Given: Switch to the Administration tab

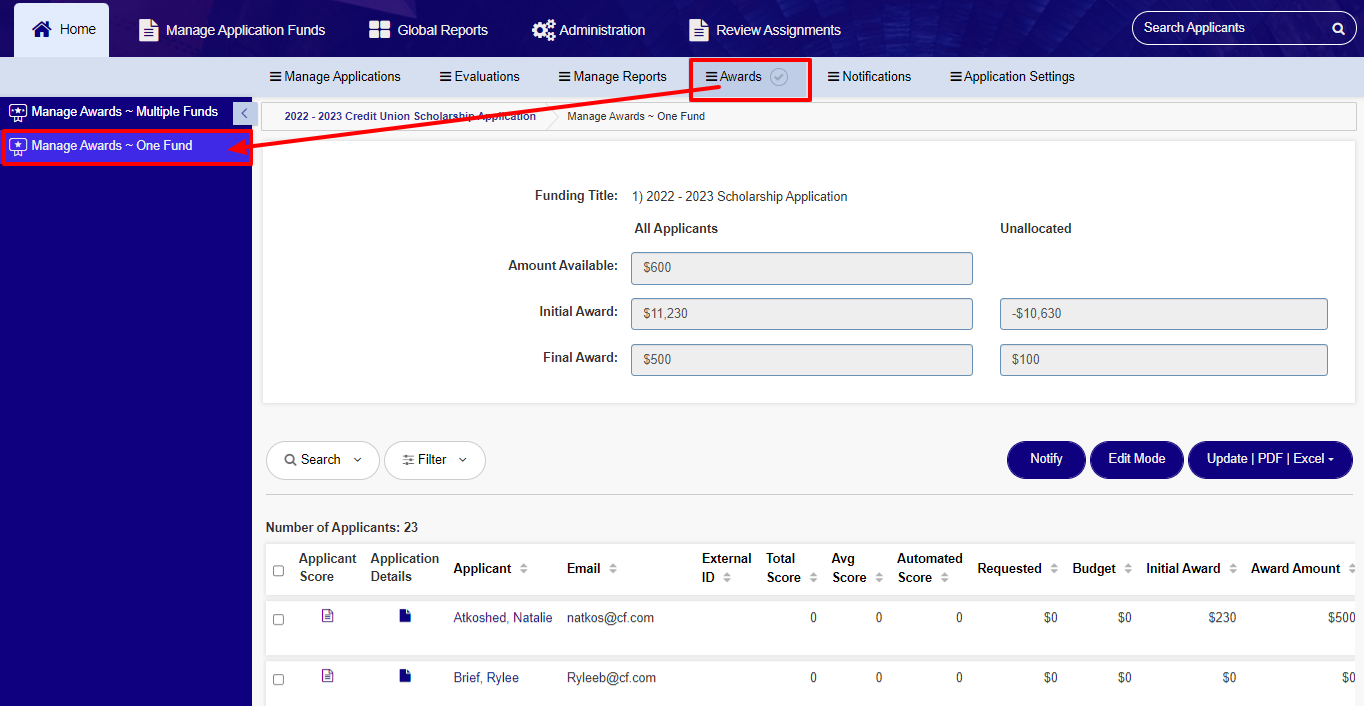Looking at the screenshot, I should tap(589, 30).
